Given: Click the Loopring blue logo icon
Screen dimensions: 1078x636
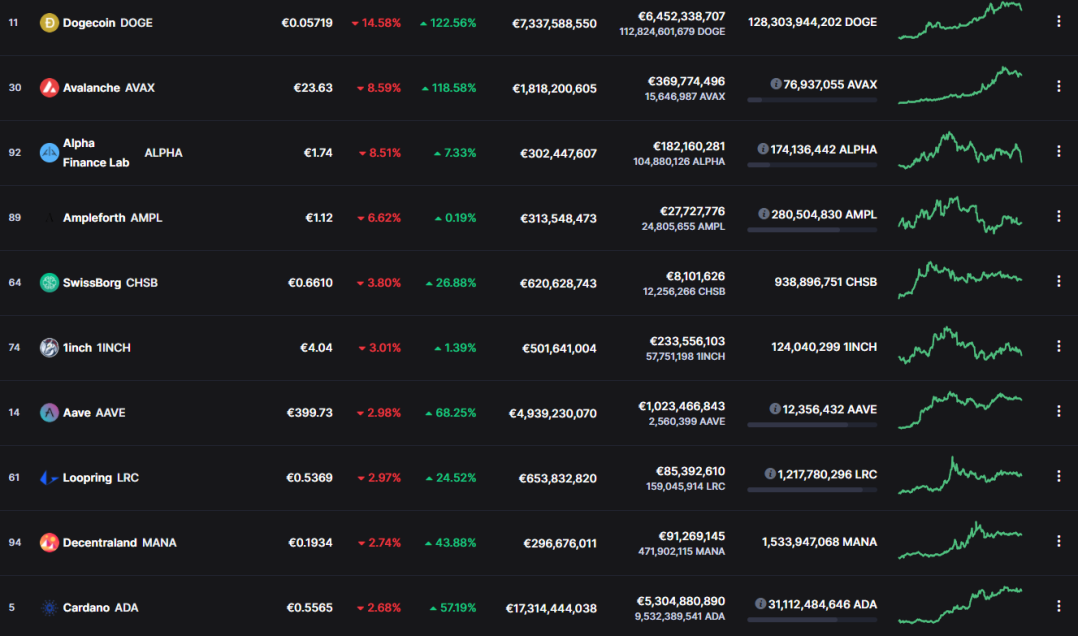Looking at the screenshot, I should pyautogui.click(x=49, y=477).
